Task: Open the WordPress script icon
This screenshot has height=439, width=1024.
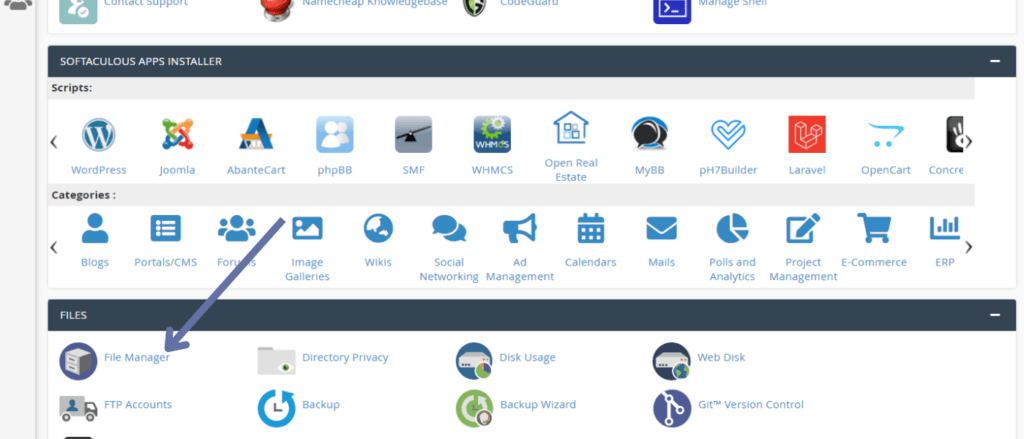Action: point(99,135)
